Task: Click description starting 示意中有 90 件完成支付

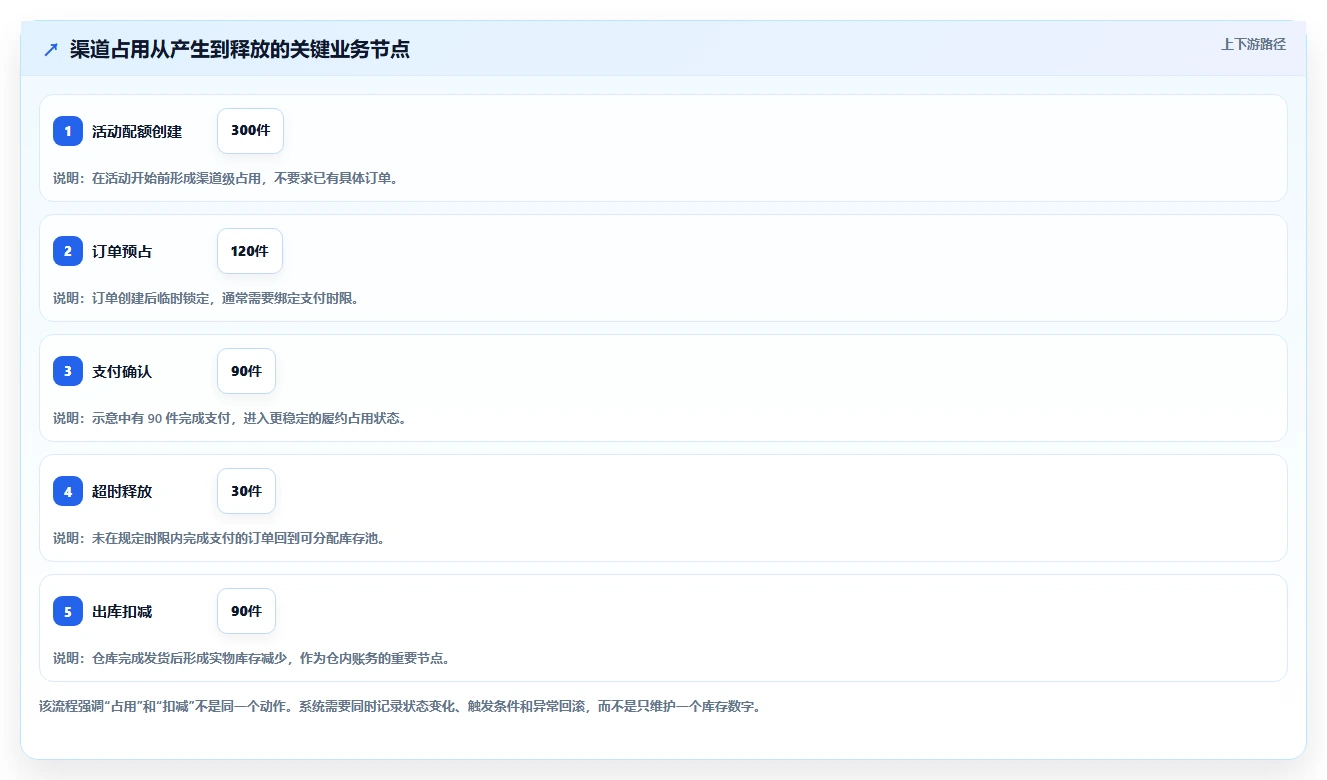Action: point(230,418)
